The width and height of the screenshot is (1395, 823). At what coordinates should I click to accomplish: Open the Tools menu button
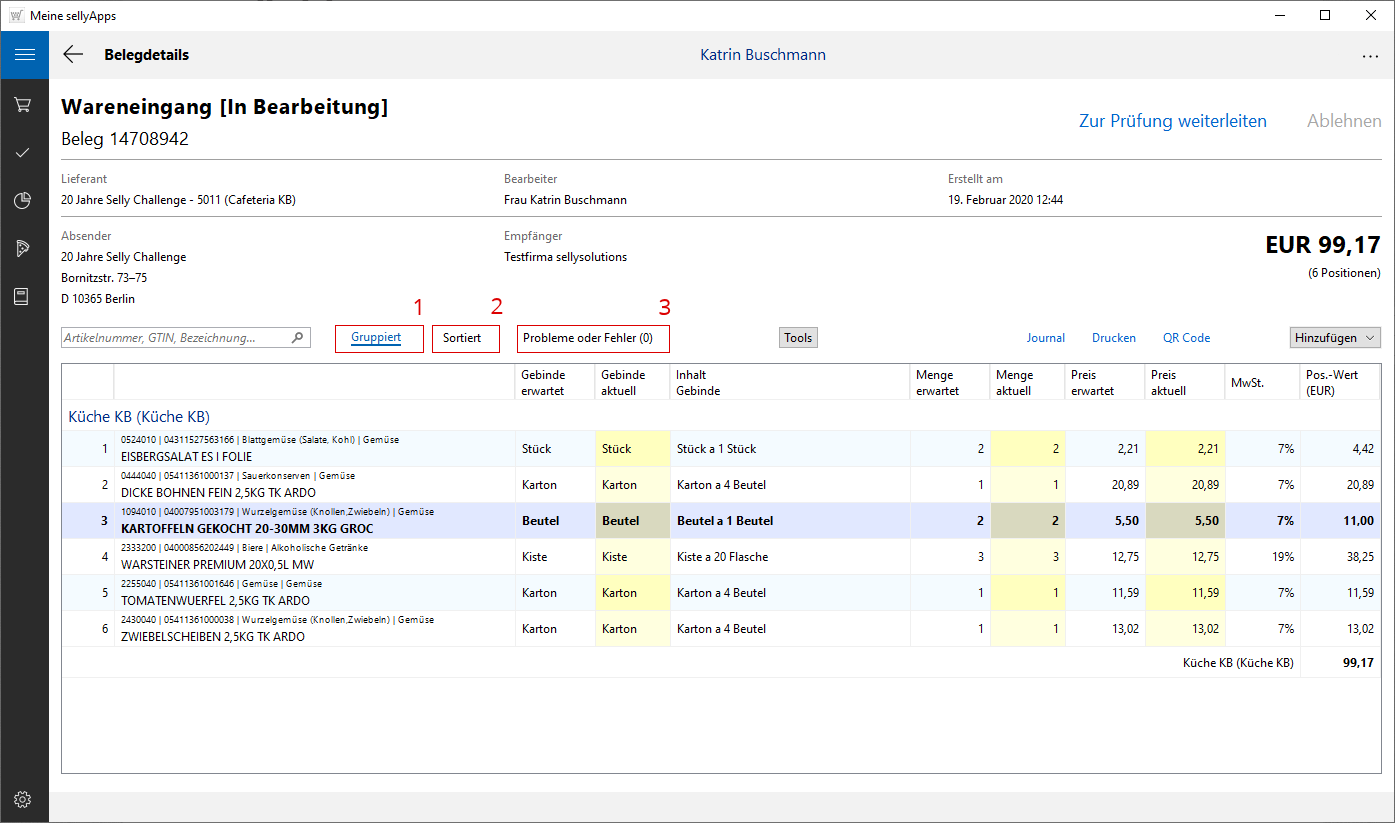click(798, 338)
